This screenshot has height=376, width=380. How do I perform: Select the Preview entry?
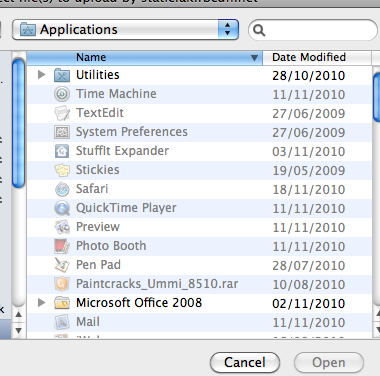[x=98, y=227]
